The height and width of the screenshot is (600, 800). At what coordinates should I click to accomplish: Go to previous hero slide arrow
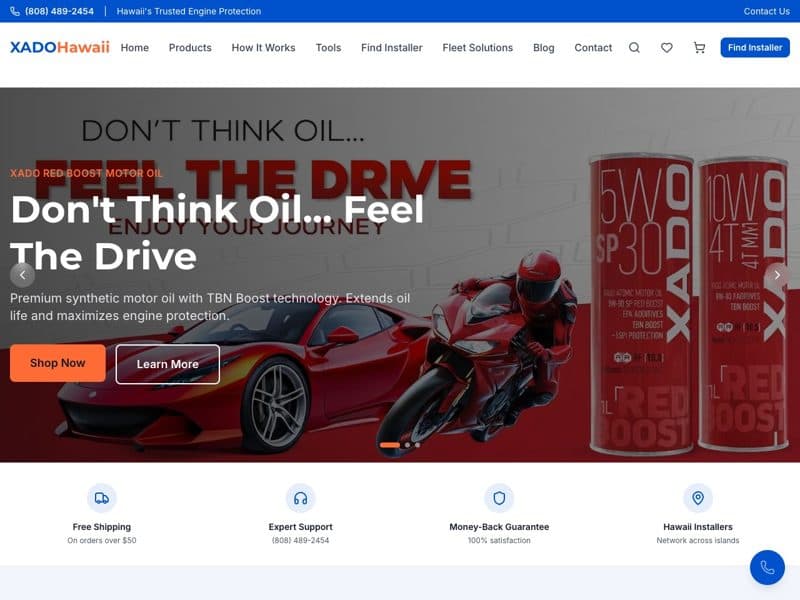(22, 275)
